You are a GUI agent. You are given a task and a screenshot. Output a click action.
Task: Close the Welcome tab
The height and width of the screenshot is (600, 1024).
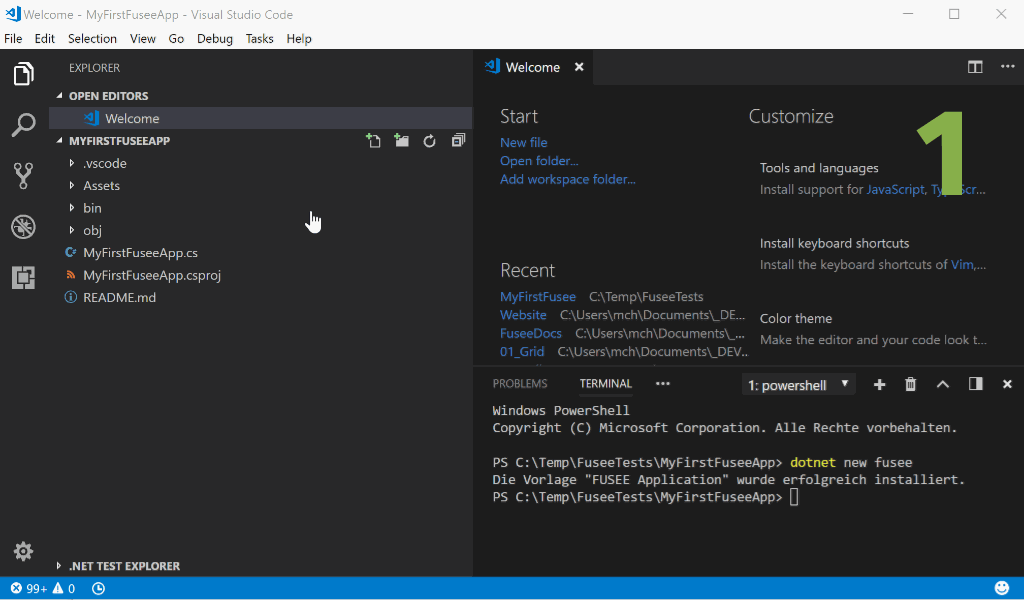(x=579, y=67)
